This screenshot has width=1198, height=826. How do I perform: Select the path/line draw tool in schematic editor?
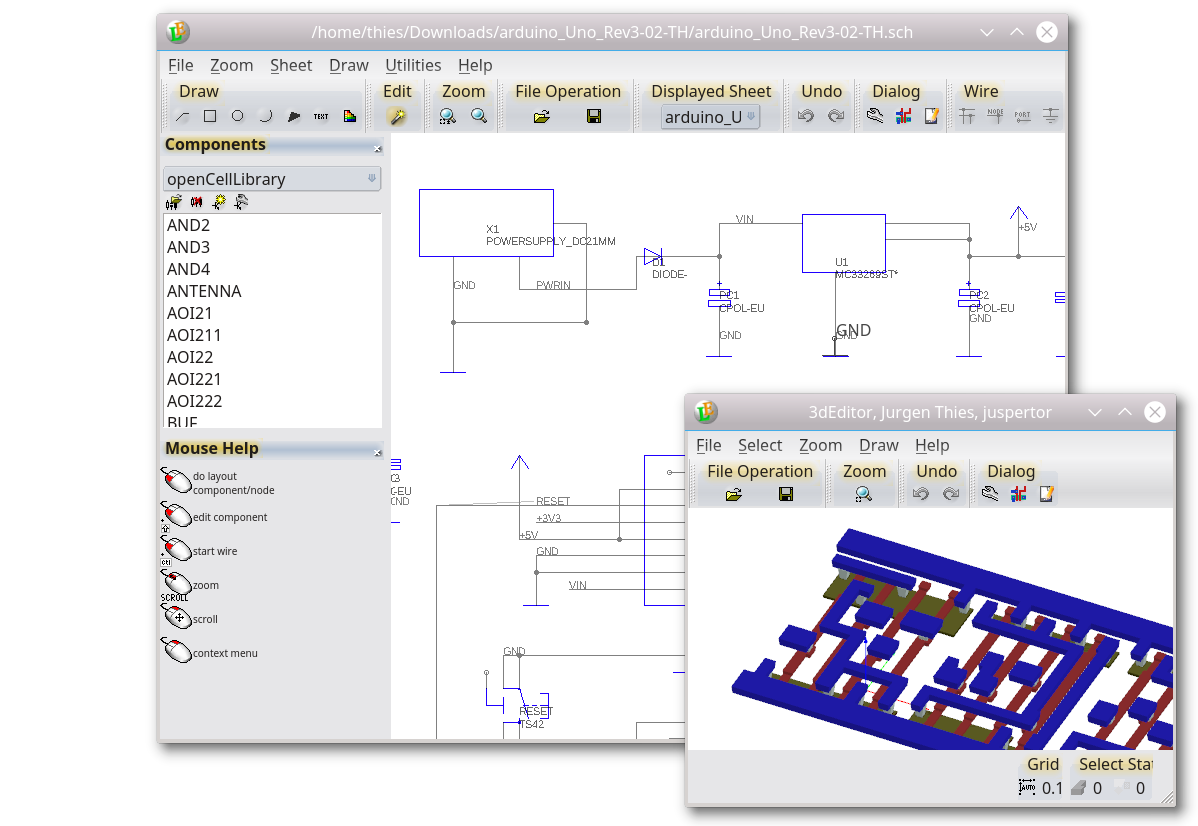183,116
